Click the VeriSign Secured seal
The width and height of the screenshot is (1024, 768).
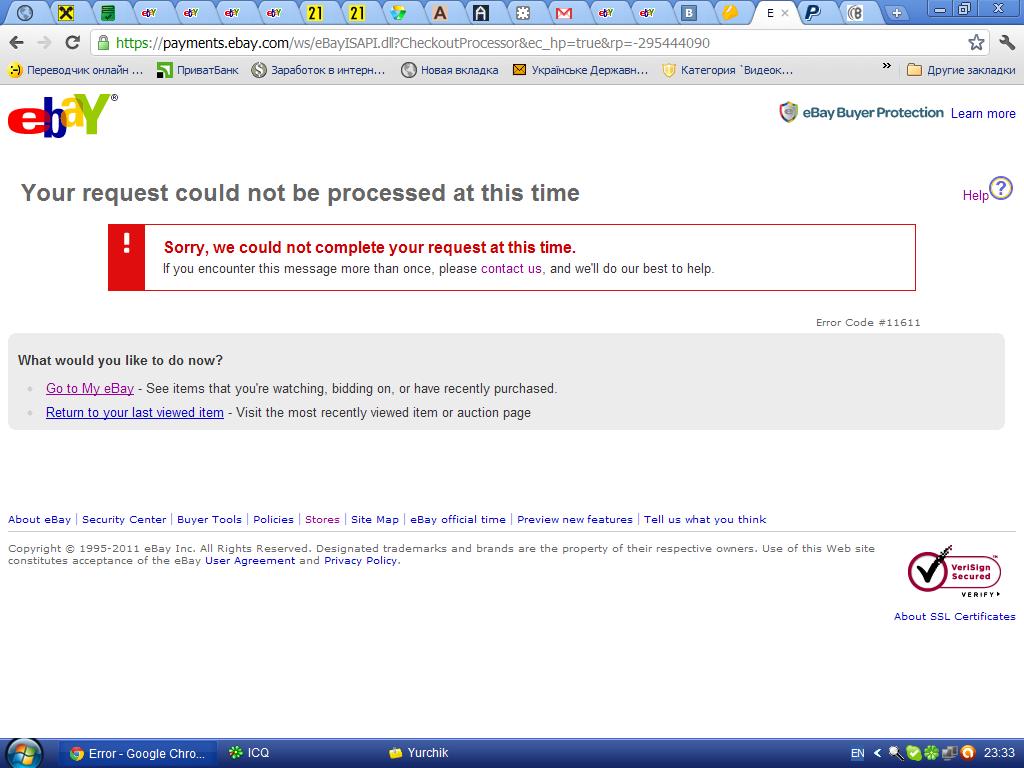[954, 571]
